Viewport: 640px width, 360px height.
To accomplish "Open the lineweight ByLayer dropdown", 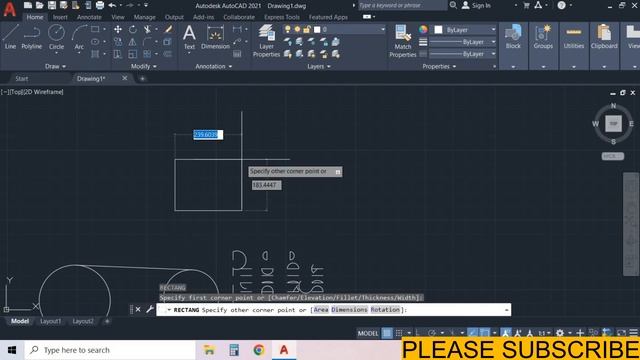I will click(462, 42).
